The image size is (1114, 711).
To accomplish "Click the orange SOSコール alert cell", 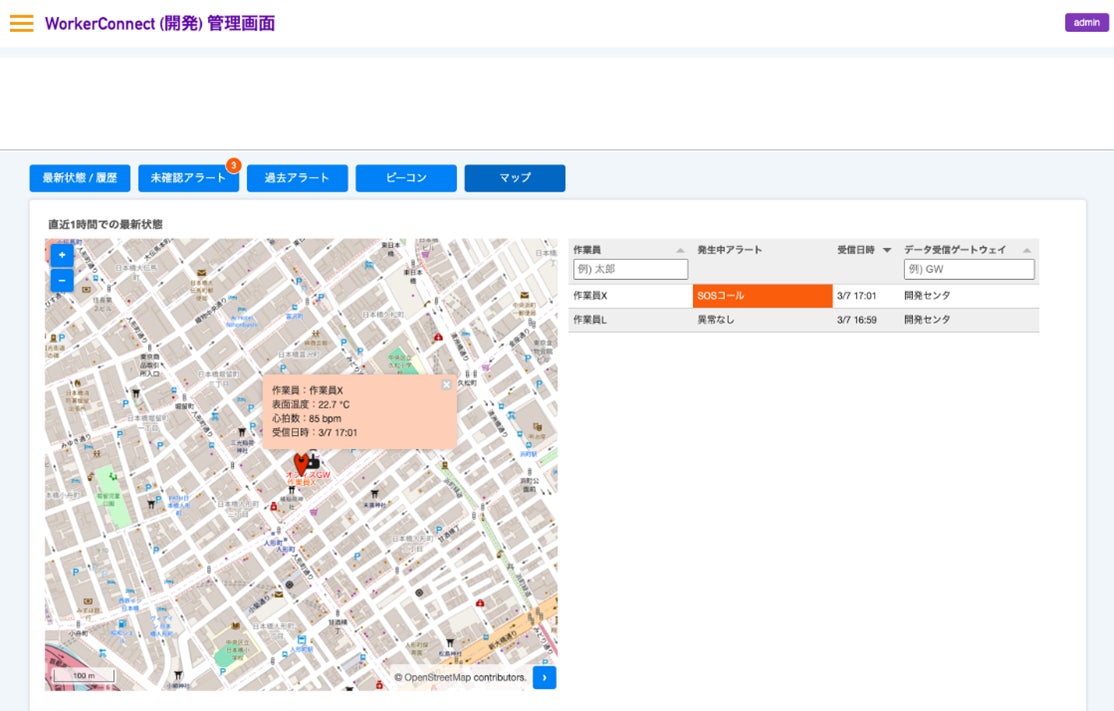I will coord(762,296).
